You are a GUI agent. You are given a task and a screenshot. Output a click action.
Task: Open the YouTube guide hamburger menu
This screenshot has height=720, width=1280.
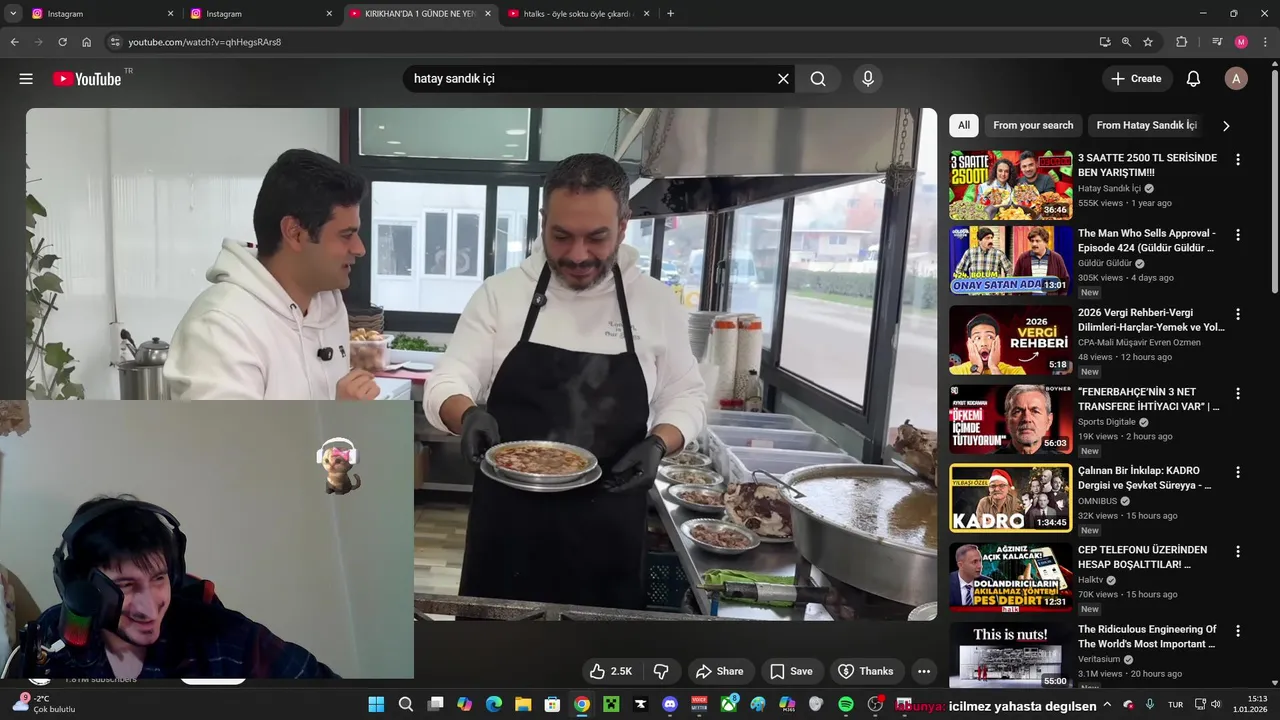tap(26, 79)
